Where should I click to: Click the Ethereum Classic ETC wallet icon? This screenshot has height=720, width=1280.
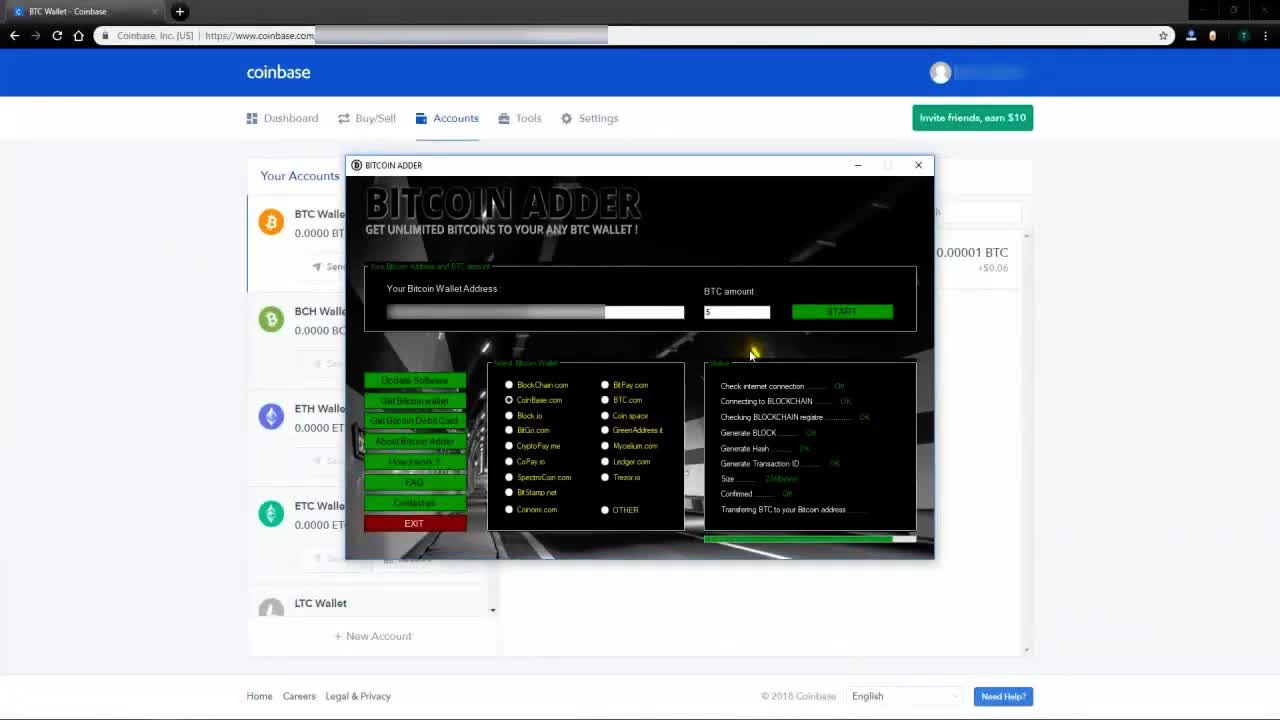point(271,513)
